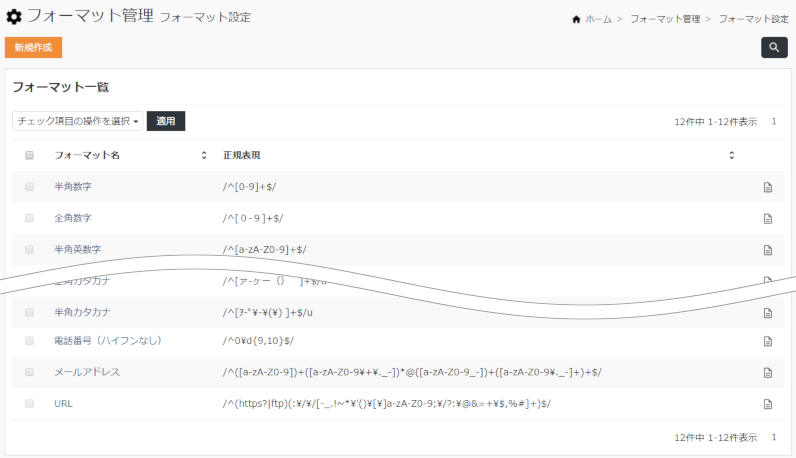Click the top 12件中 1-12件表示 count
The image size is (796, 458).
[x=715, y=122]
